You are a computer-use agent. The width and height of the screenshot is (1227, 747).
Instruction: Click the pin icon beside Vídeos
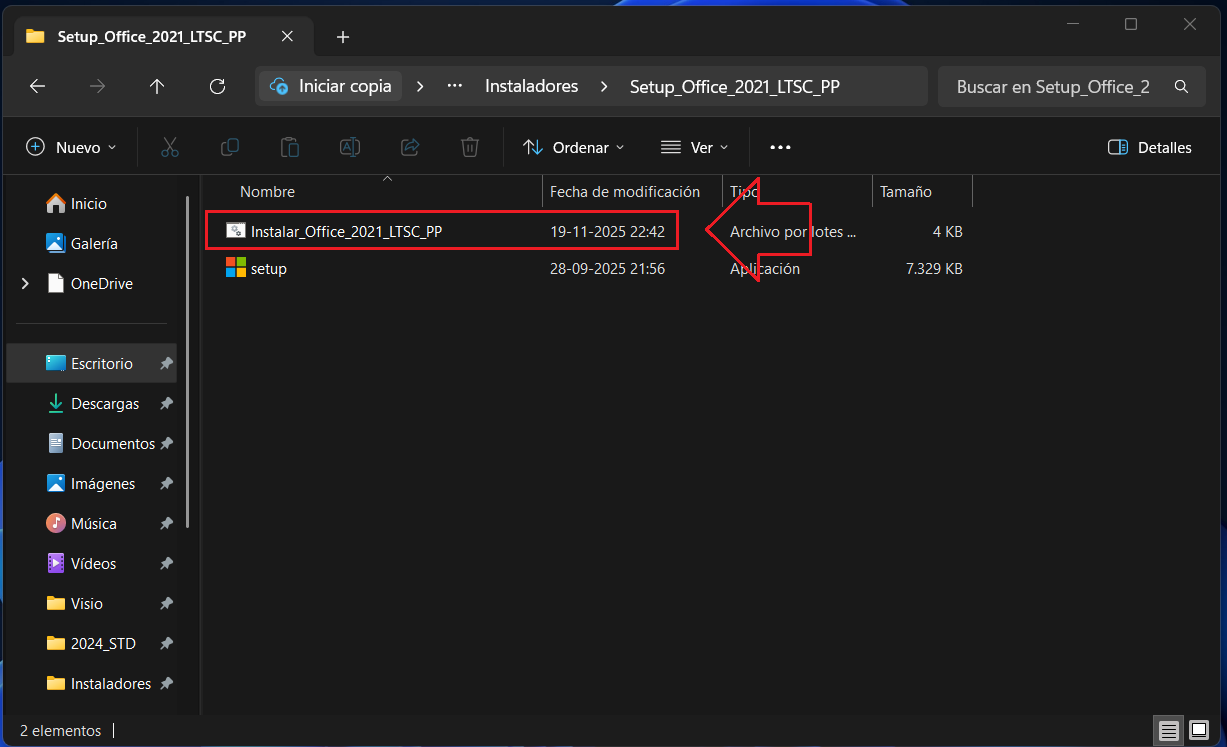(x=166, y=564)
